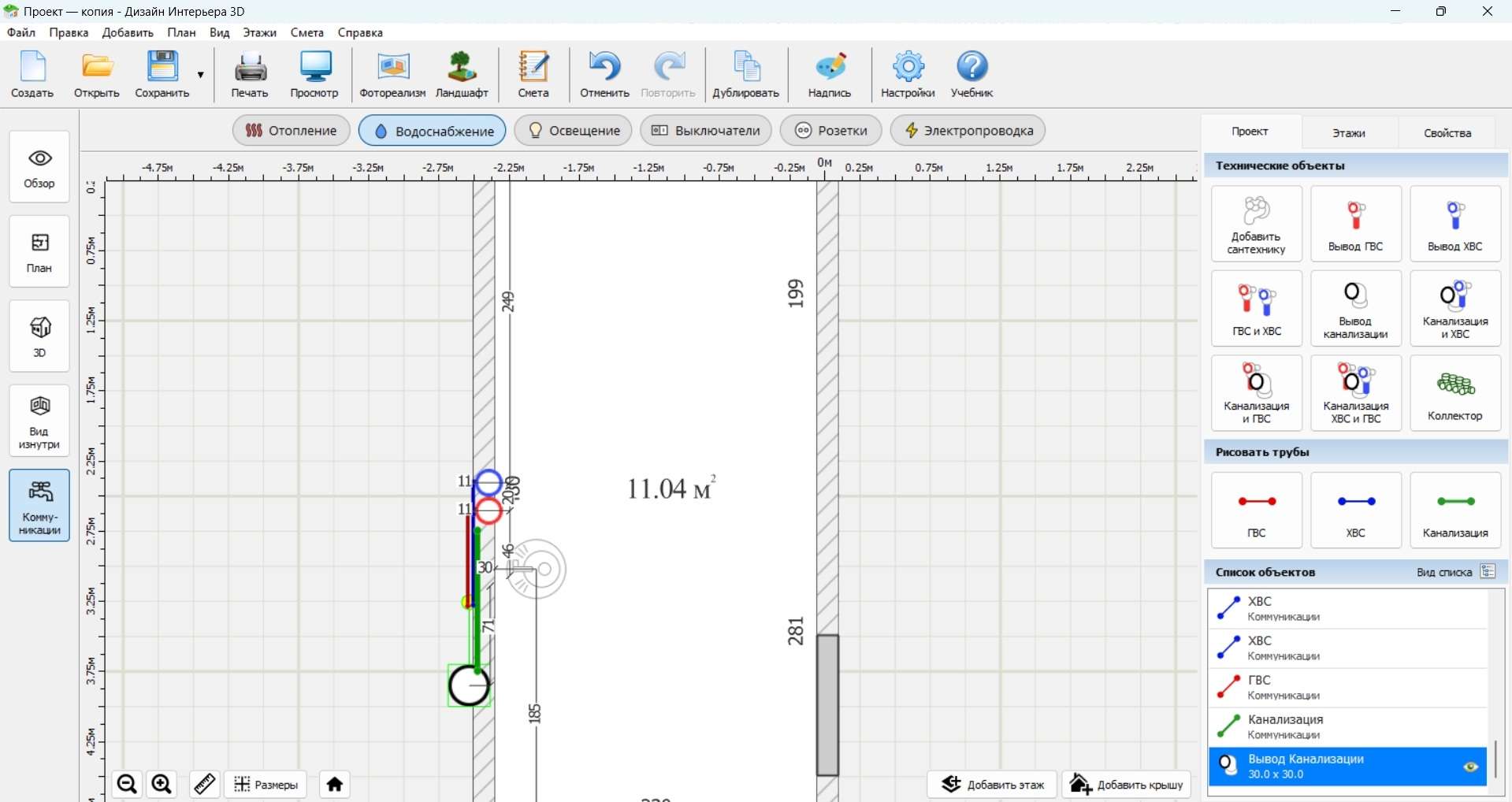Click the Добавить крышу button
The image size is (1512, 802).
(1127, 784)
